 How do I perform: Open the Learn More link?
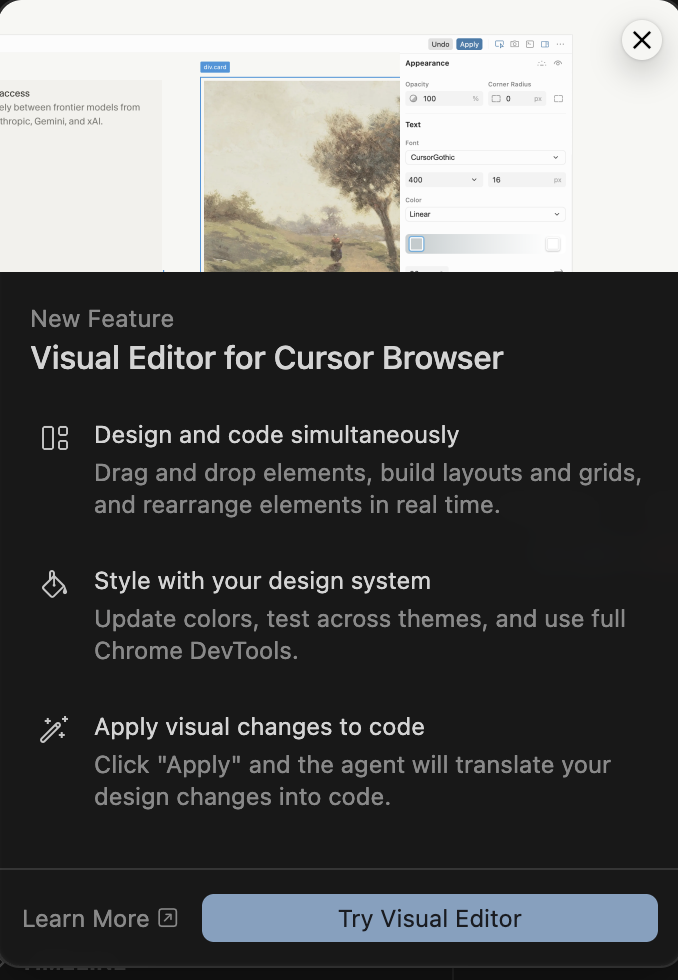pyautogui.click(x=100, y=918)
